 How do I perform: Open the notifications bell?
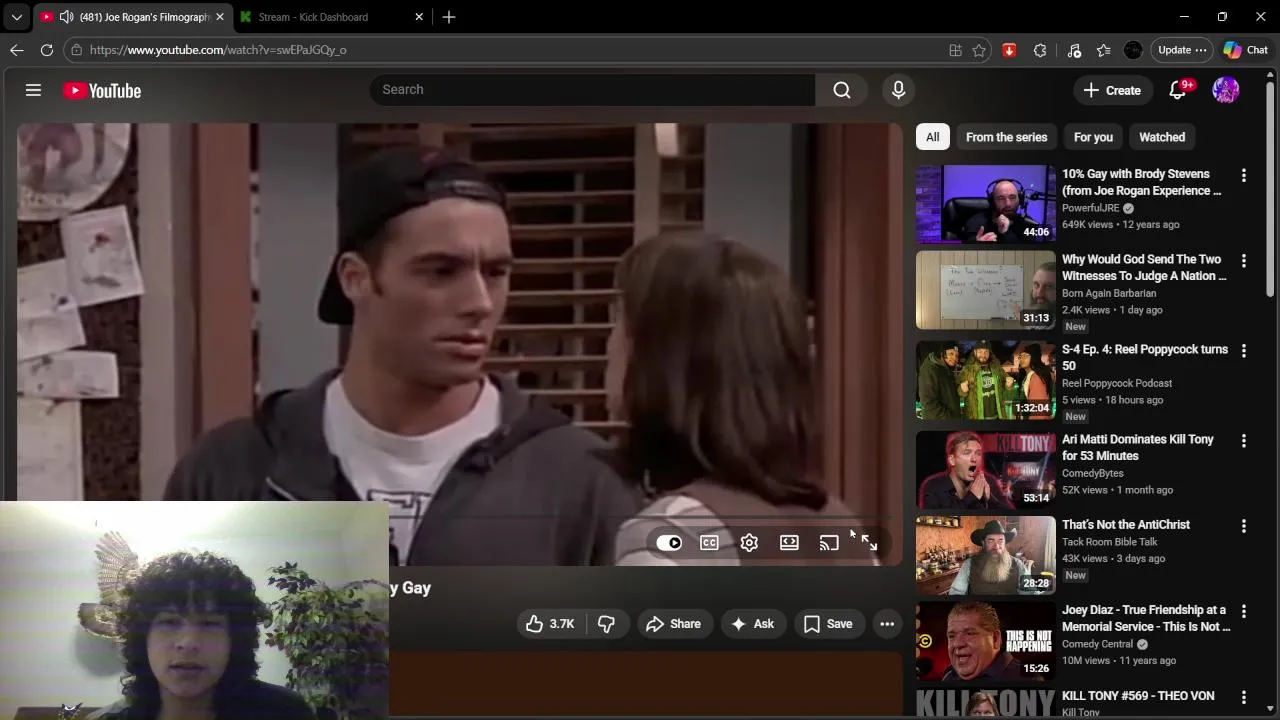1178,90
